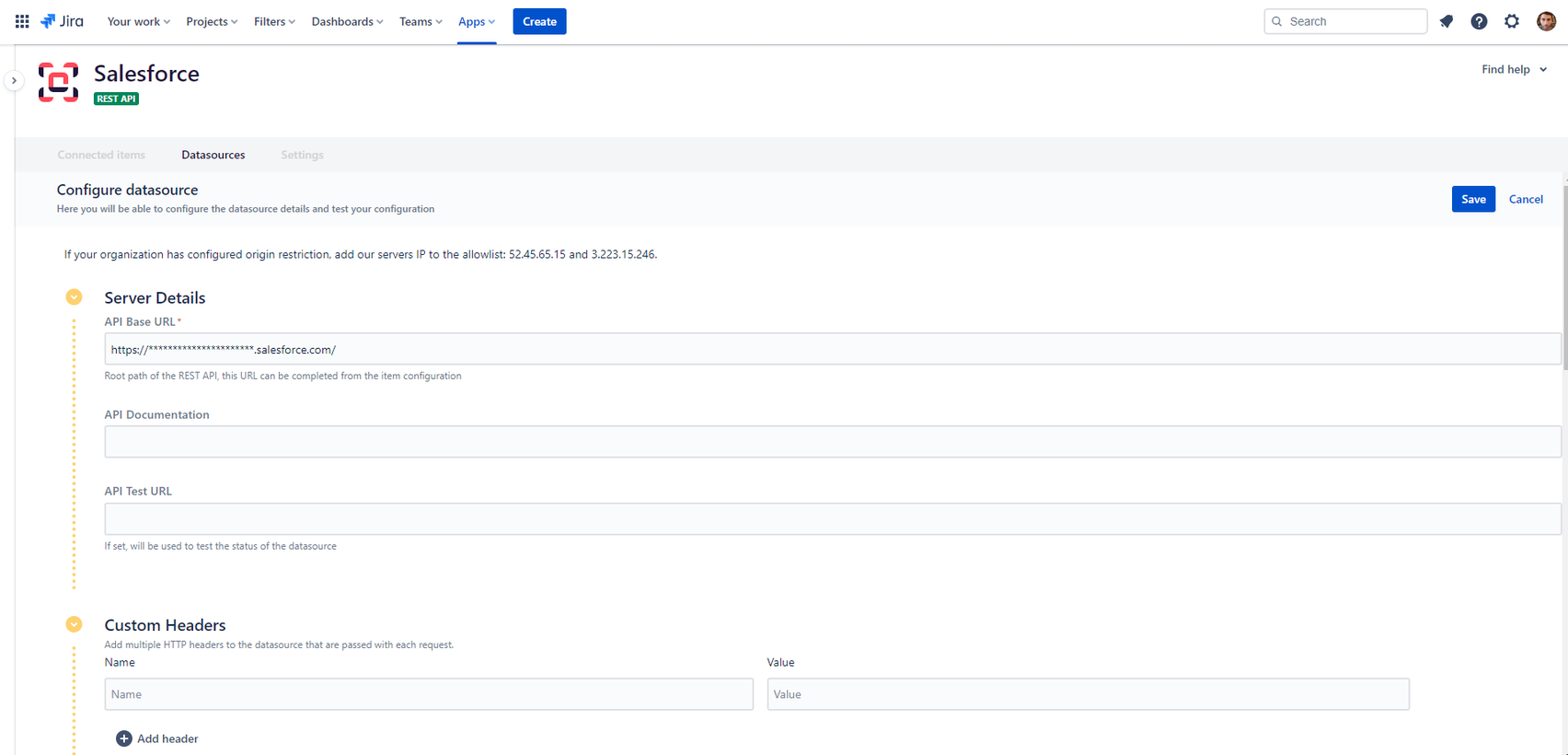Viewport: 1568px width, 755px height.
Task: Click the Jira logo
Action: click(x=62, y=21)
